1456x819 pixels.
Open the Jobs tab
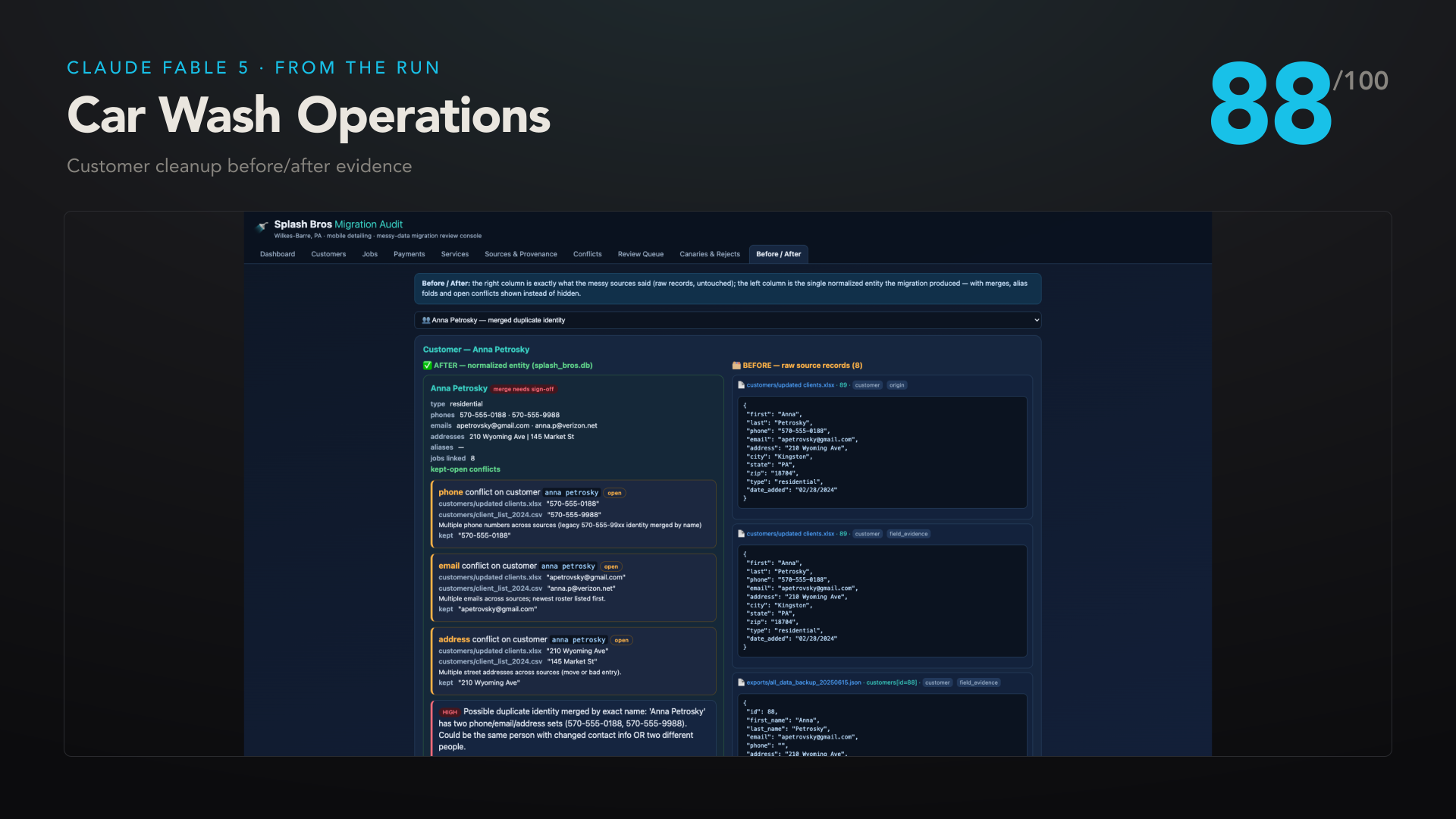pos(370,254)
